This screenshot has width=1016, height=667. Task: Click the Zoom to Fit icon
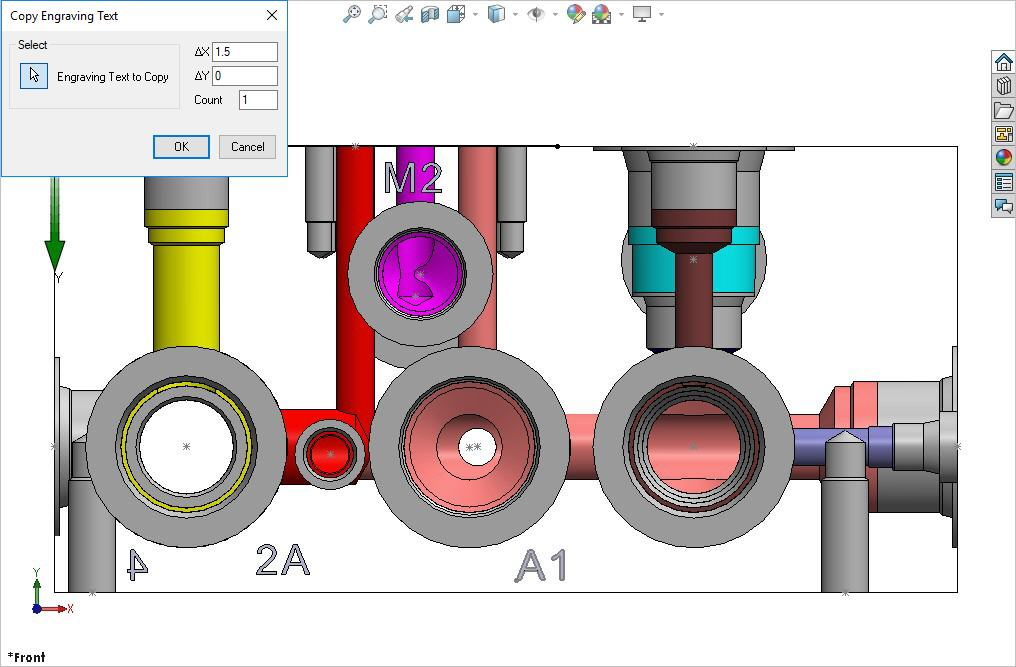(351, 14)
